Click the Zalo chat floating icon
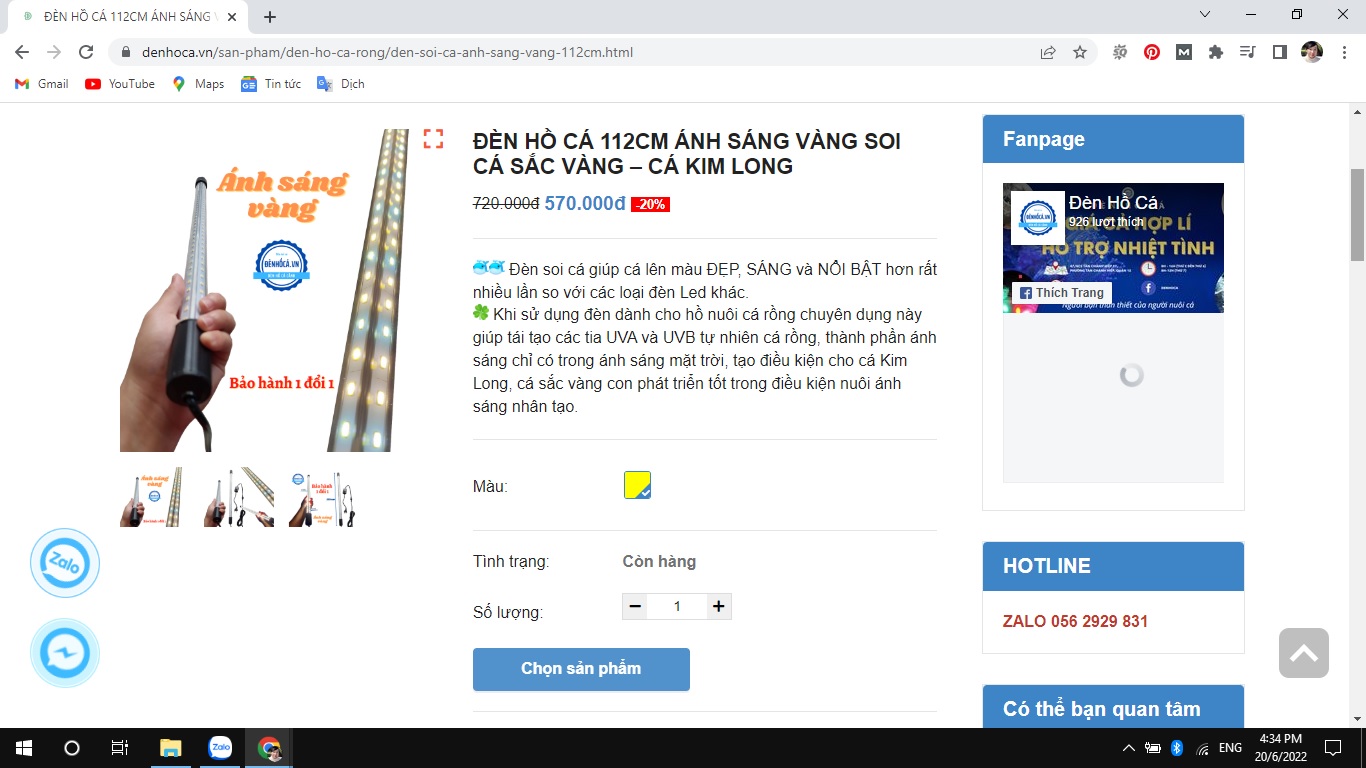The width and height of the screenshot is (1366, 768). click(x=65, y=563)
